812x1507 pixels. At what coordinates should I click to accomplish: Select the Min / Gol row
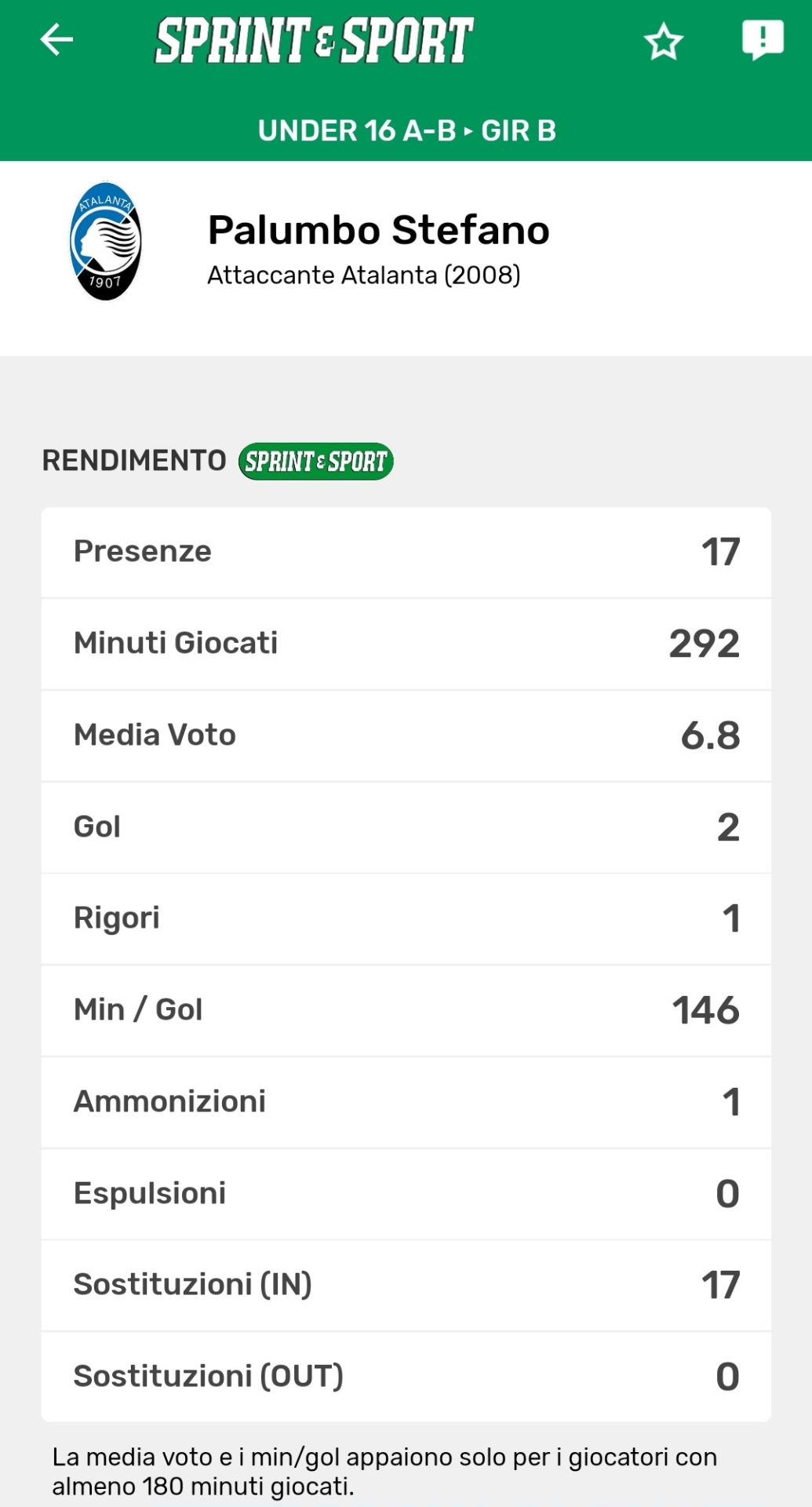pyautogui.click(x=406, y=1010)
